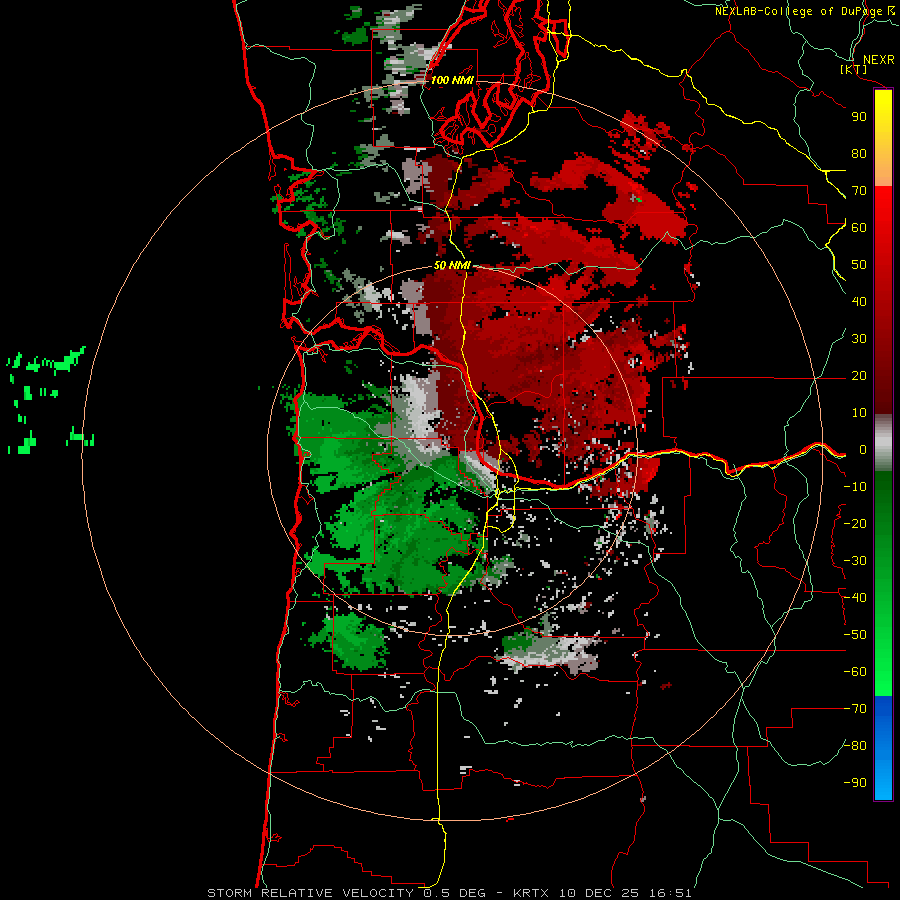Click the 100 NMI range ring label
Viewport: 900px width, 900px height.
(x=452, y=80)
